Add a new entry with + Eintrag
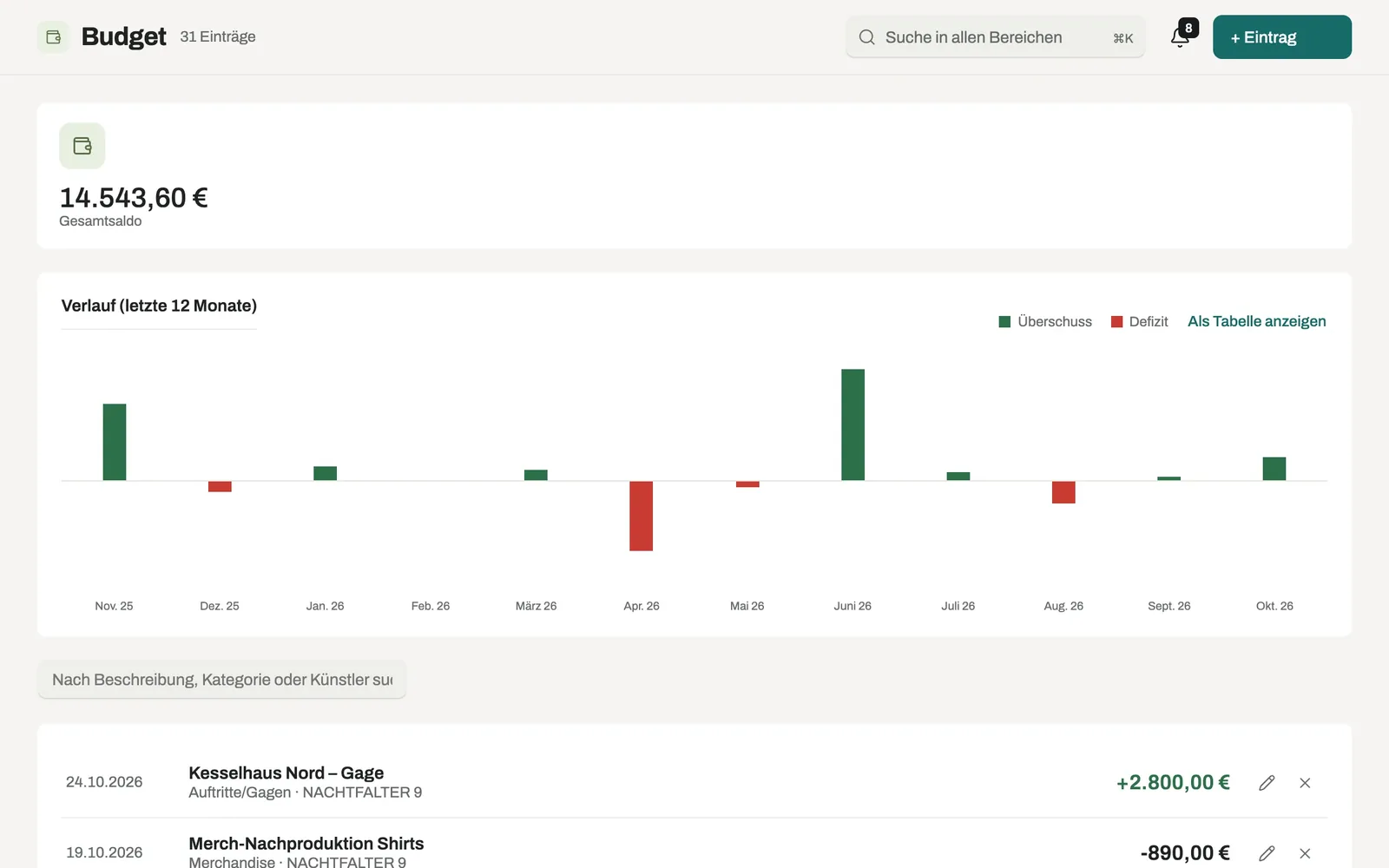Image resolution: width=1389 pixels, height=868 pixels. pos(1282,37)
